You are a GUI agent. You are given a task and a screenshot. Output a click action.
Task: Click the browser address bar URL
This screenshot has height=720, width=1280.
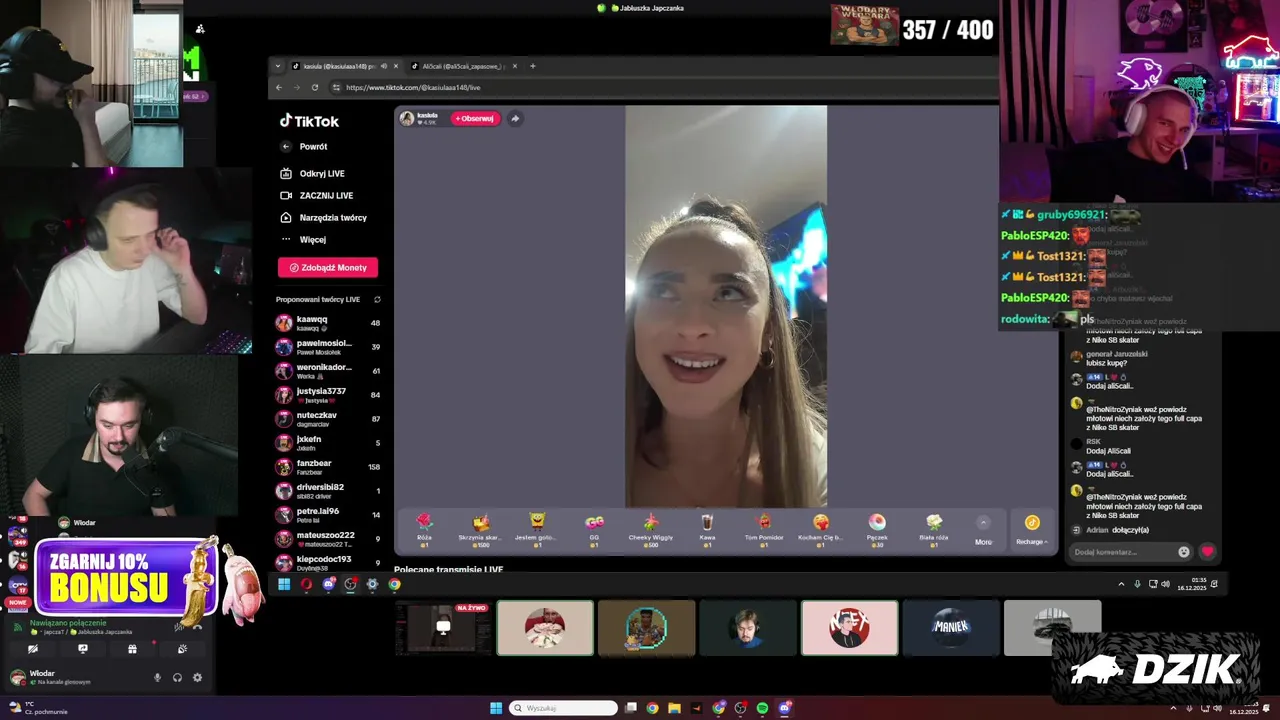click(413, 87)
